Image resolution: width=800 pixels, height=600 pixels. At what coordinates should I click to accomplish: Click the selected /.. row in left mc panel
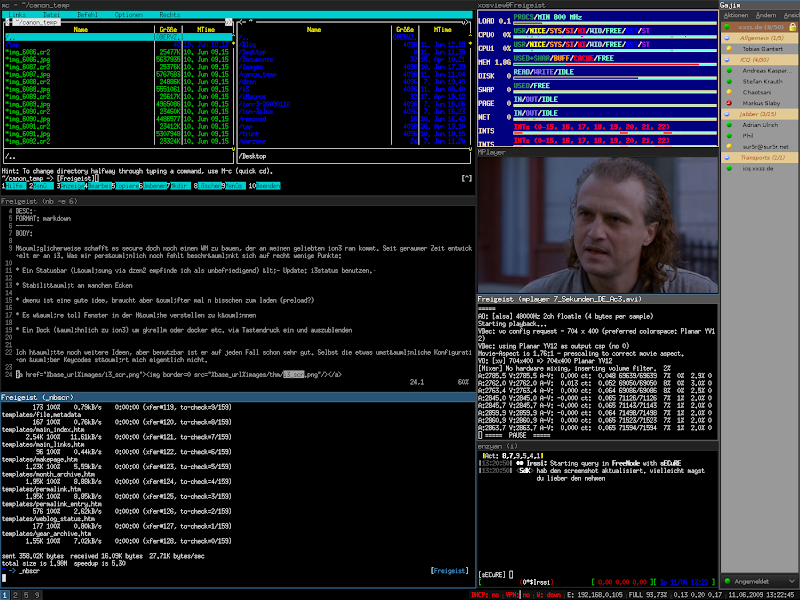118,37
